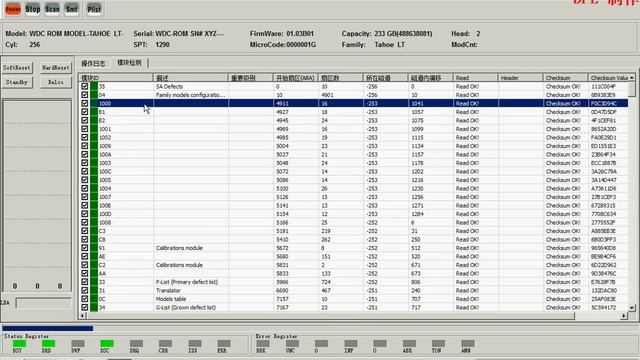Uncheck the Translator module 31 checkbox
This screenshot has width=640, height=360.
point(84,291)
